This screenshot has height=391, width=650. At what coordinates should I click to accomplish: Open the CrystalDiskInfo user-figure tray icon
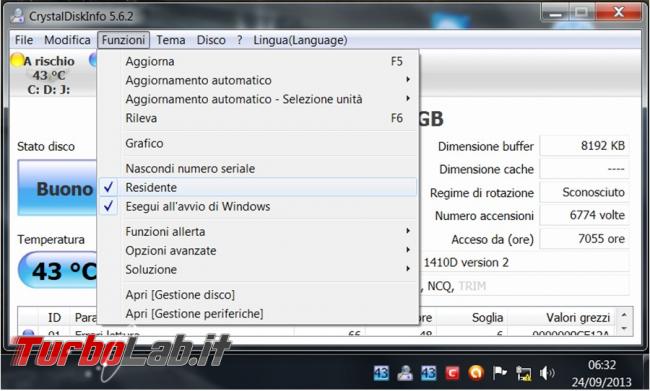pyautogui.click(x=405, y=373)
